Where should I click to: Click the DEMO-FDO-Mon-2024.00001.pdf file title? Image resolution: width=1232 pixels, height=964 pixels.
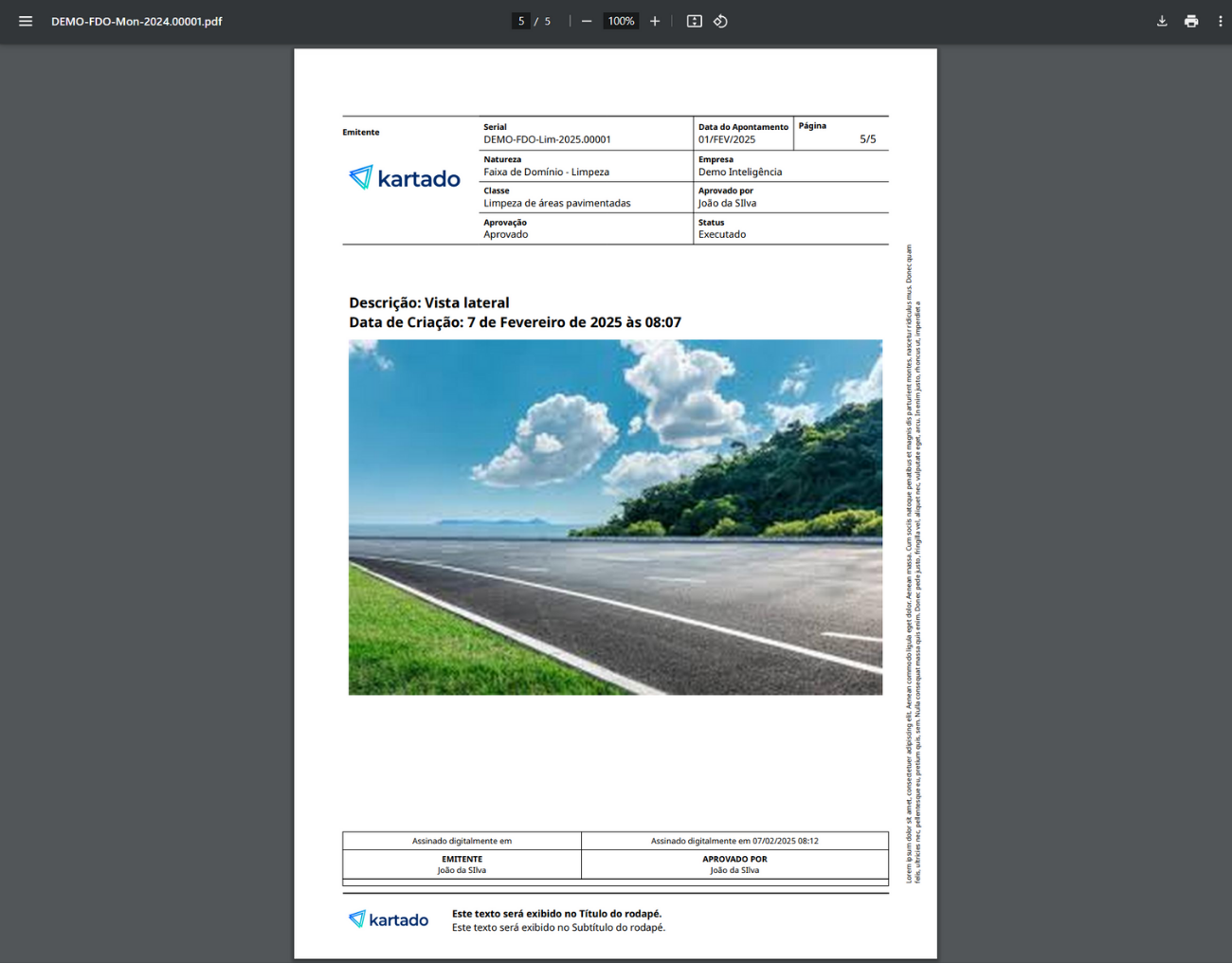coord(136,21)
